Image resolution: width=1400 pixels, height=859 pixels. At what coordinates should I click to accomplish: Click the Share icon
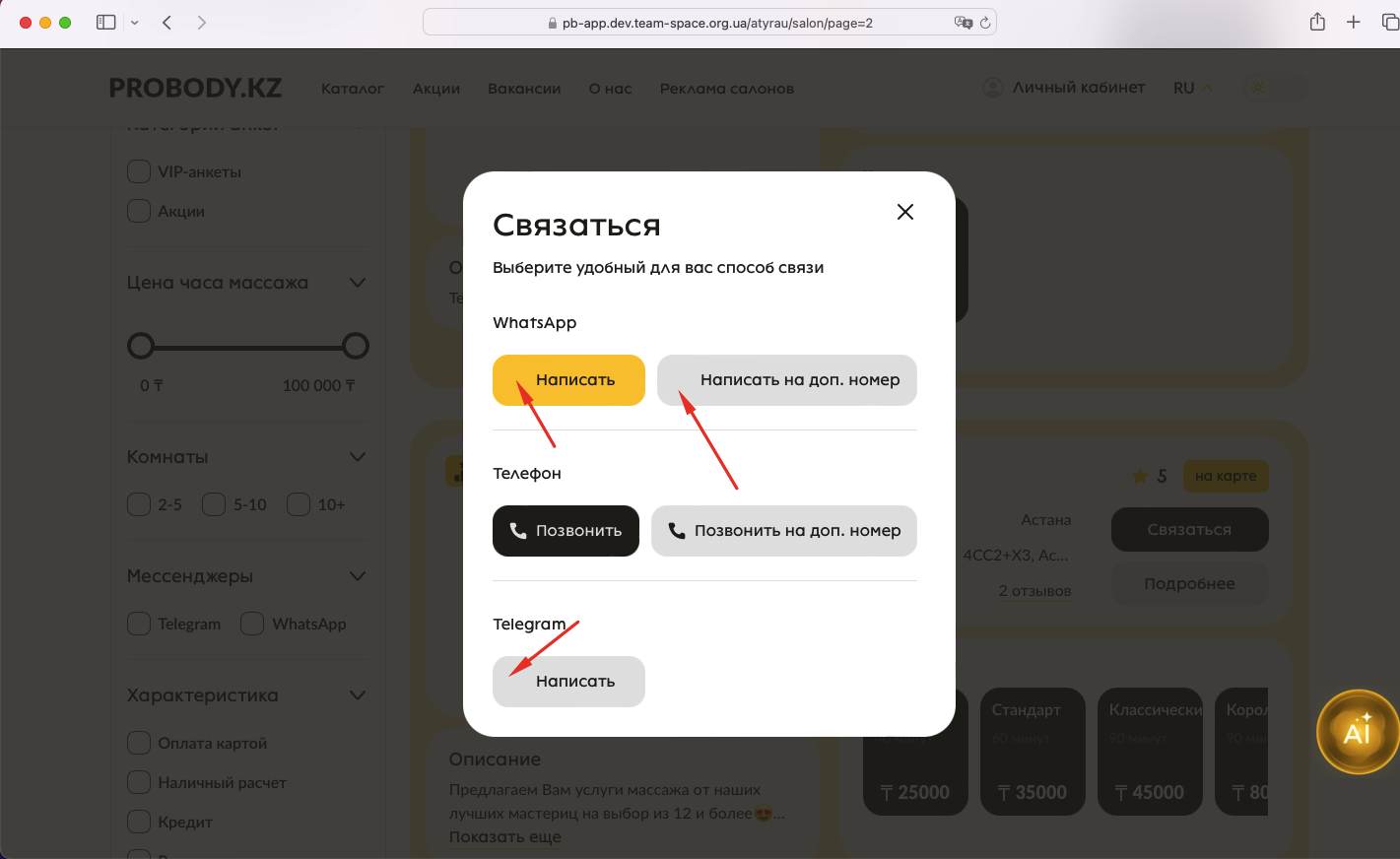1317,22
